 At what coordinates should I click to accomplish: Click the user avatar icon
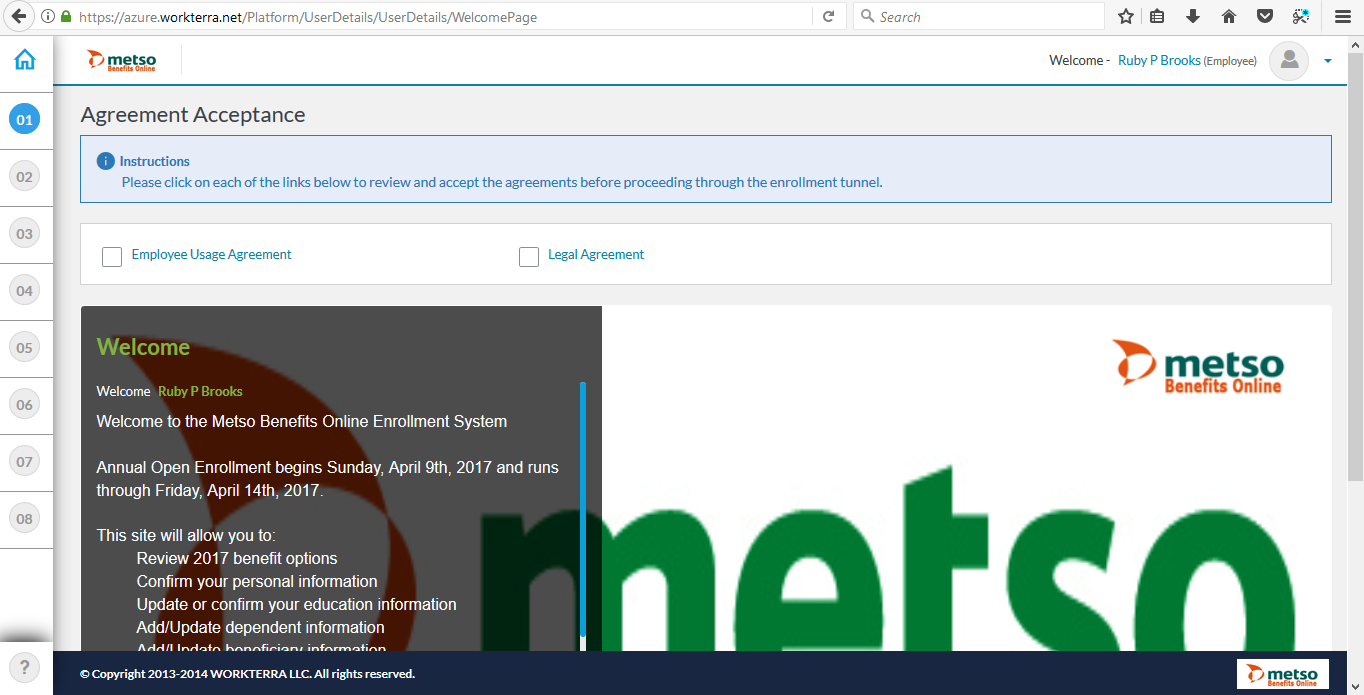click(1289, 61)
